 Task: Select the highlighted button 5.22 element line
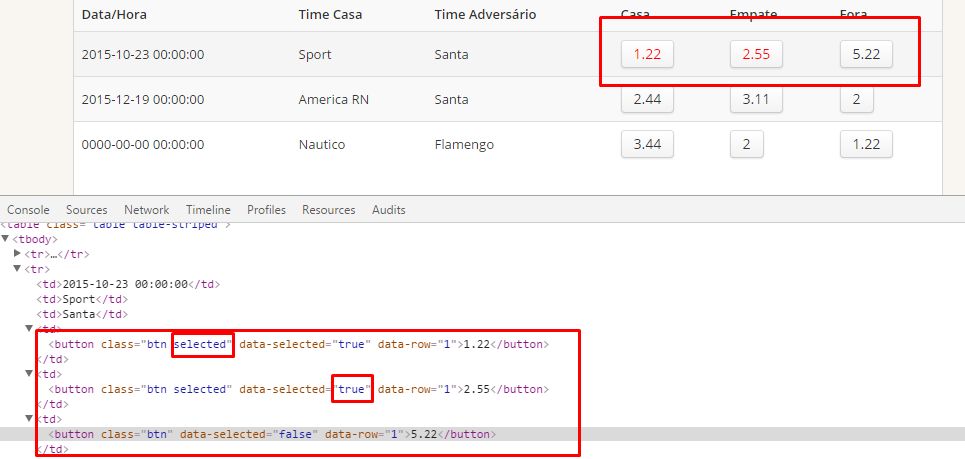(x=272, y=434)
